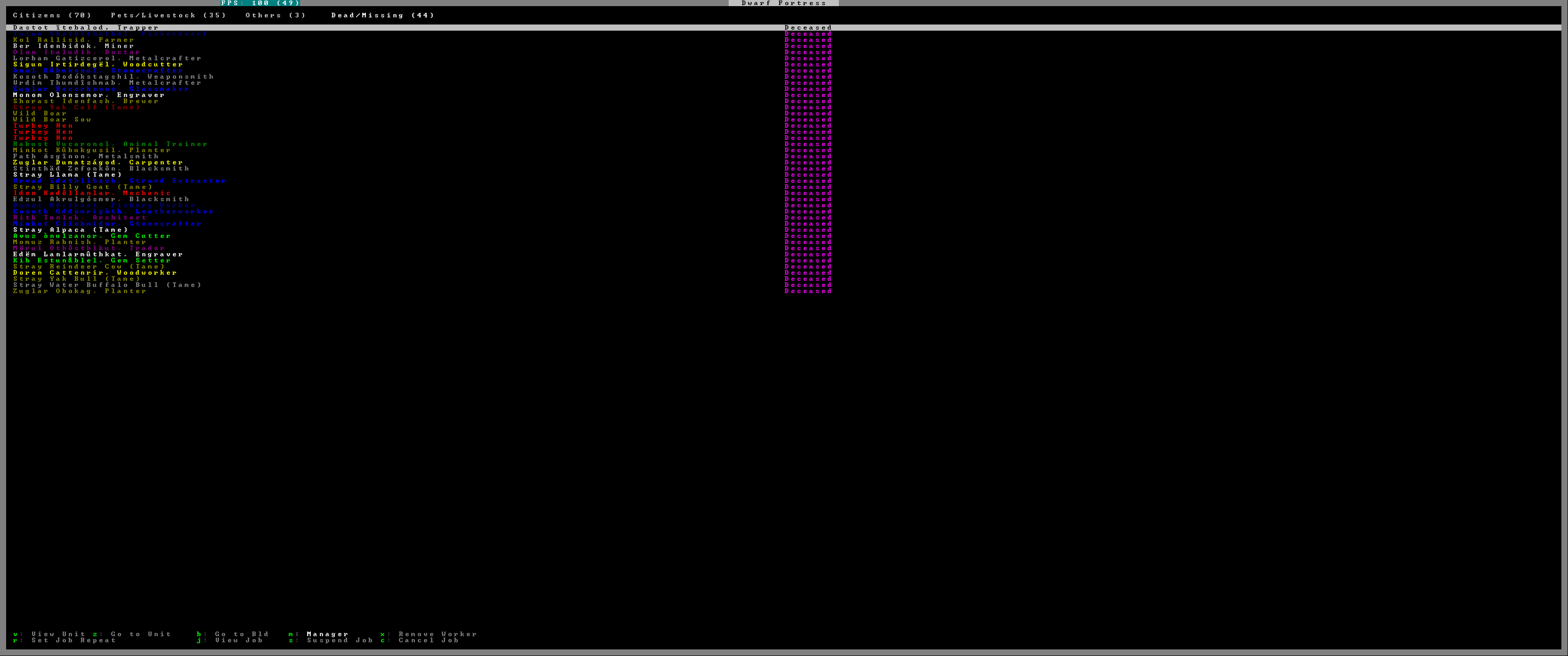The image size is (1568, 656).
Task: Select Kosoth Oddomrigòth, Leatherworker
Action: point(113,211)
